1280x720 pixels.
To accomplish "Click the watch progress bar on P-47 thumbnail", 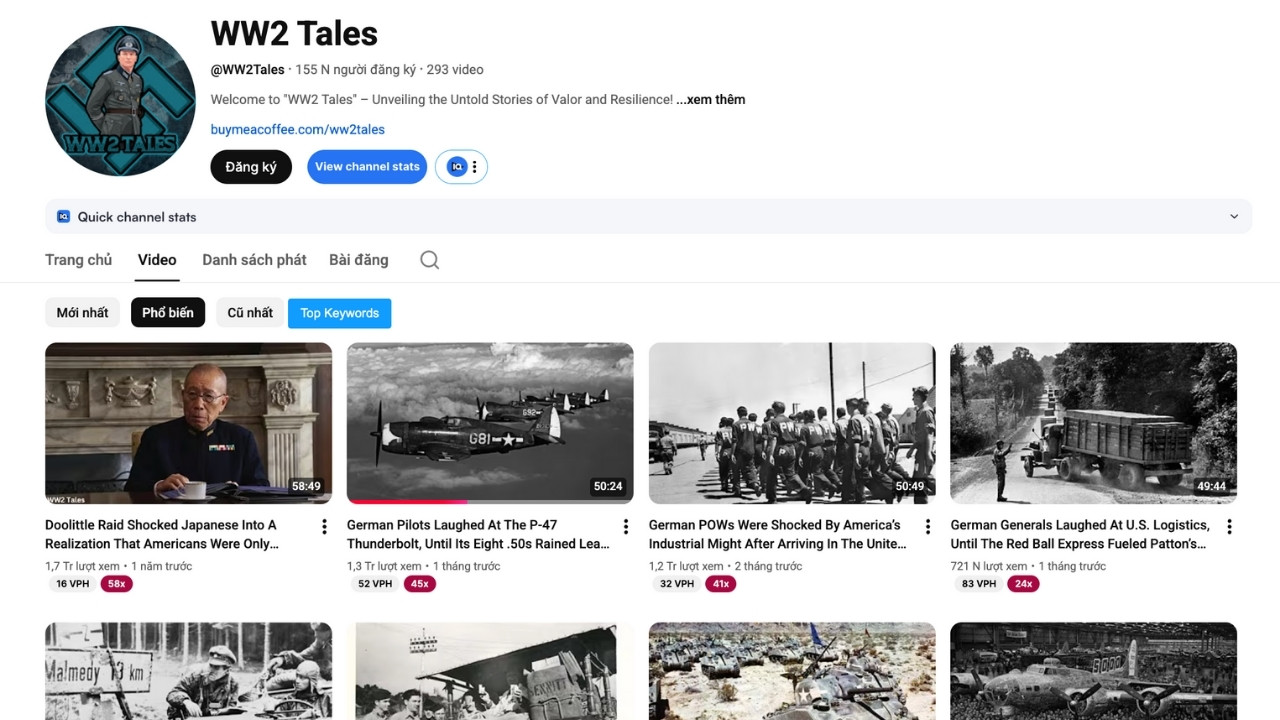I will (490, 501).
